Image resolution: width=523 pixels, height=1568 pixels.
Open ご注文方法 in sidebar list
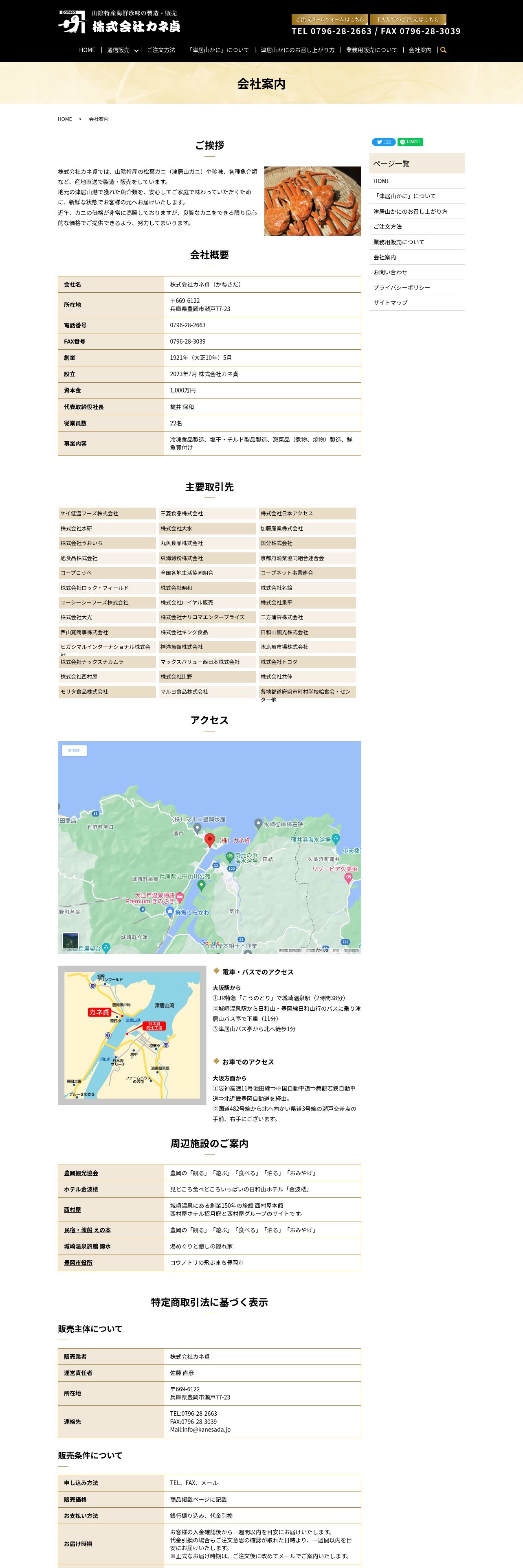pos(417,226)
